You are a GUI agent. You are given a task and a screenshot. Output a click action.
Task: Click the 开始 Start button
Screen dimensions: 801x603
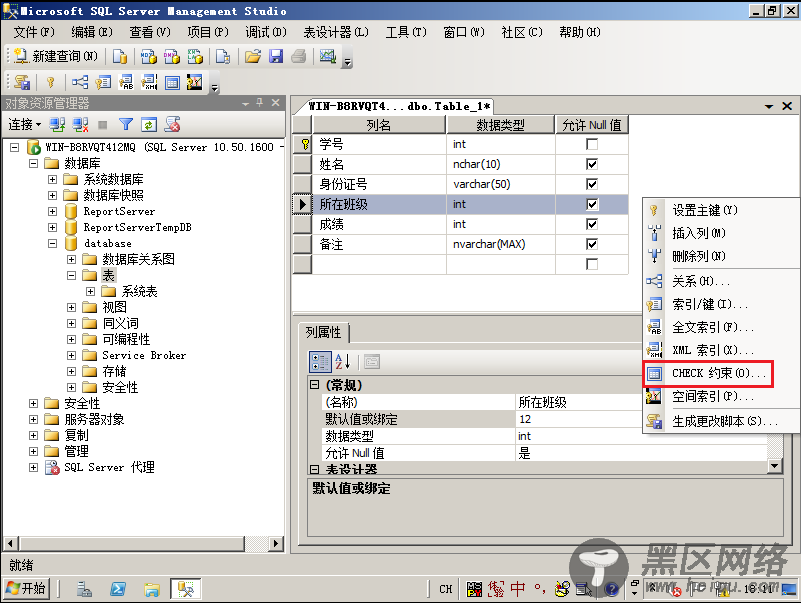point(28,589)
